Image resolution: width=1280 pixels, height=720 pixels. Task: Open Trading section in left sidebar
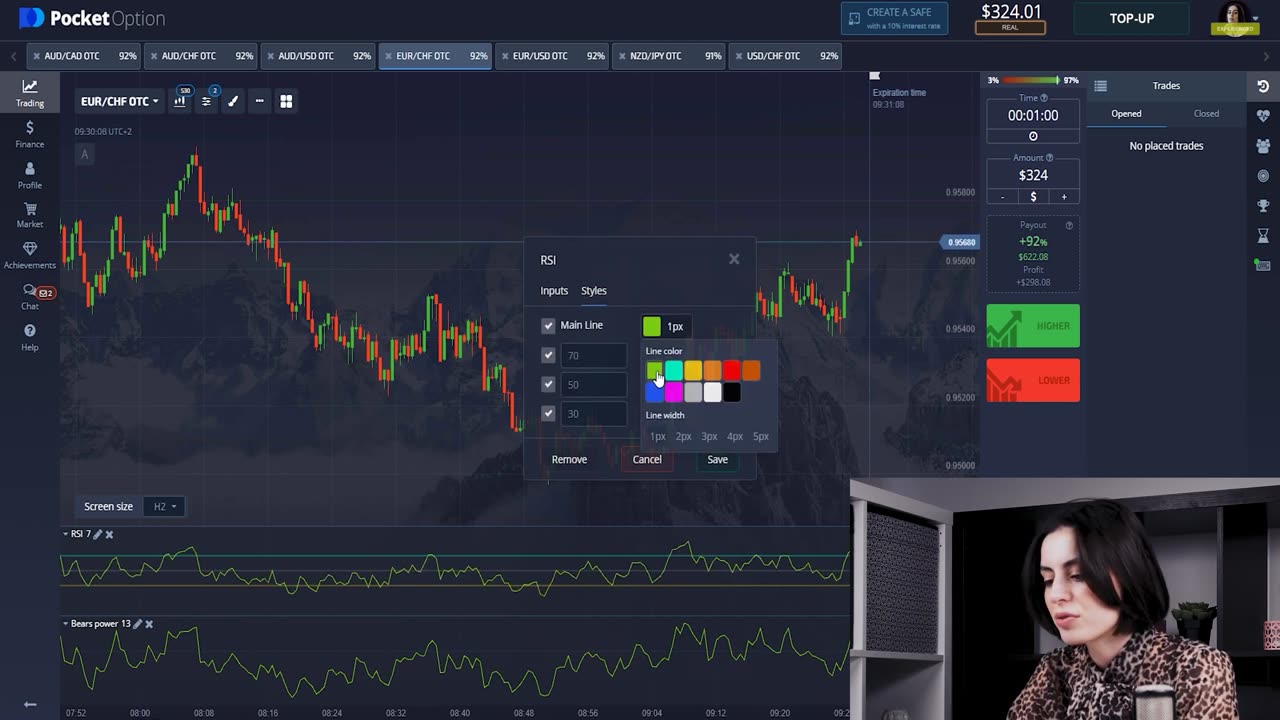point(30,93)
